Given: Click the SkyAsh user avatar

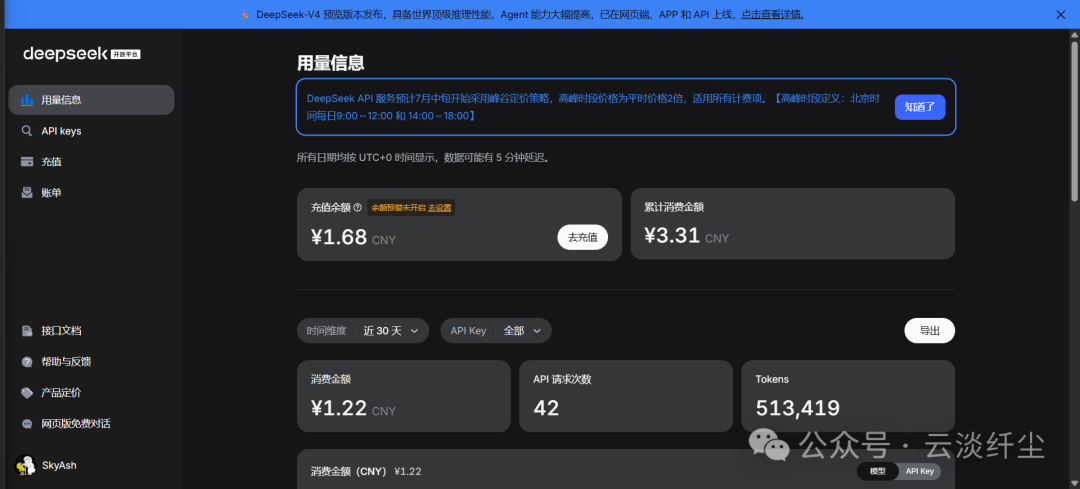Looking at the screenshot, I should [x=25, y=465].
